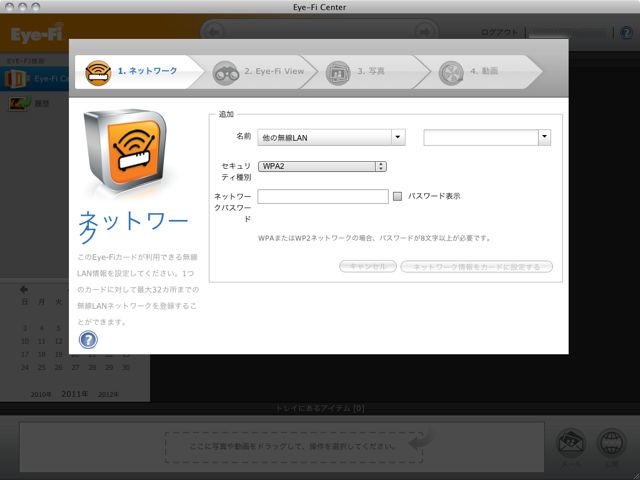Select the Eye-Fi Card item in the sidebar
The height and width of the screenshot is (480, 640).
point(35,79)
